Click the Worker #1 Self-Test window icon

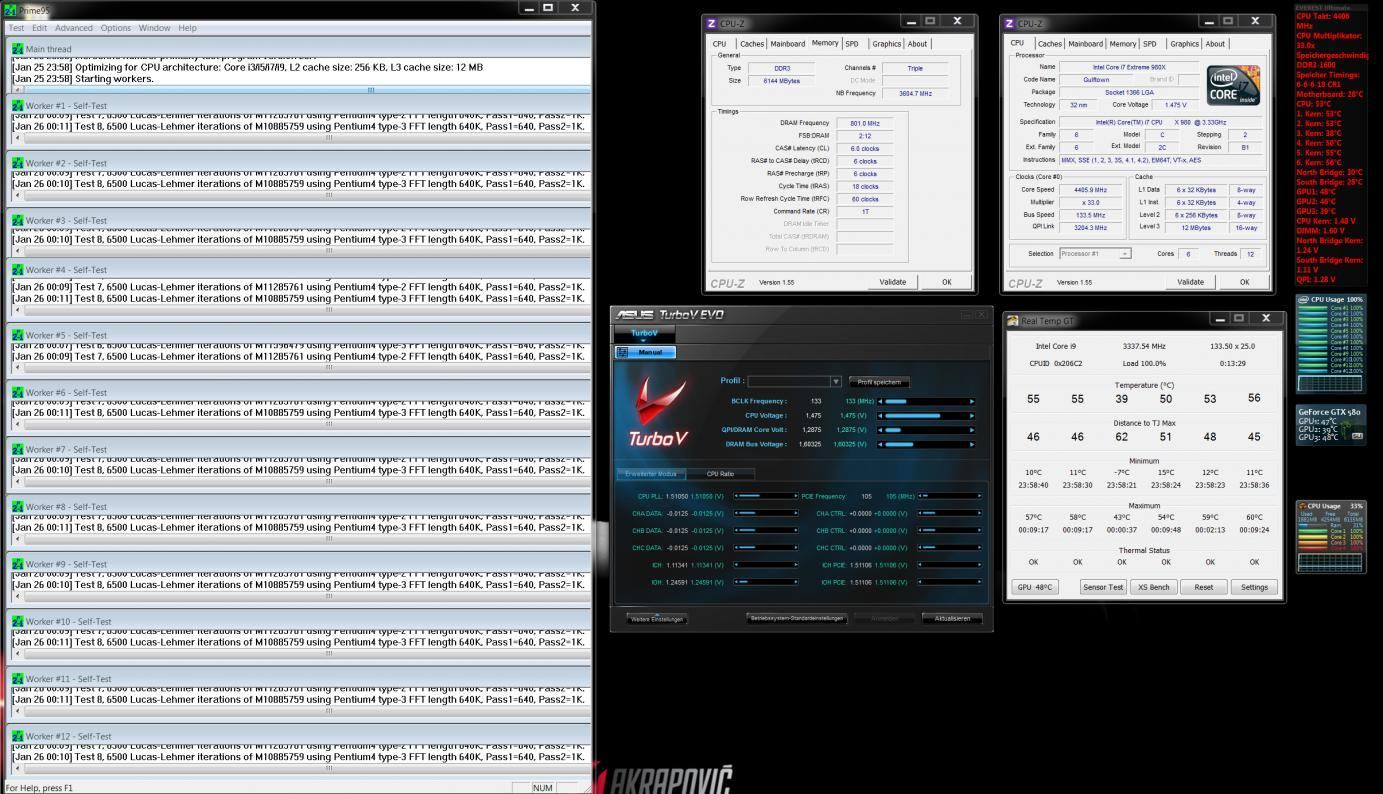tap(18, 106)
